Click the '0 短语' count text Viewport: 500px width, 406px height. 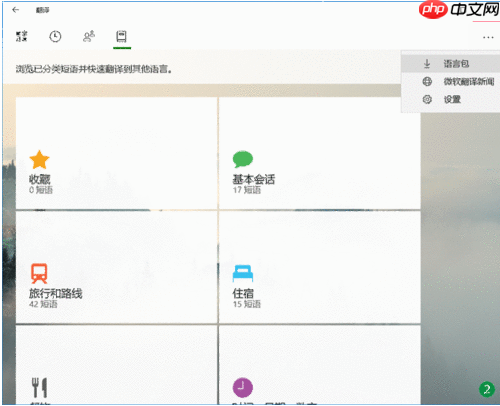(41, 190)
